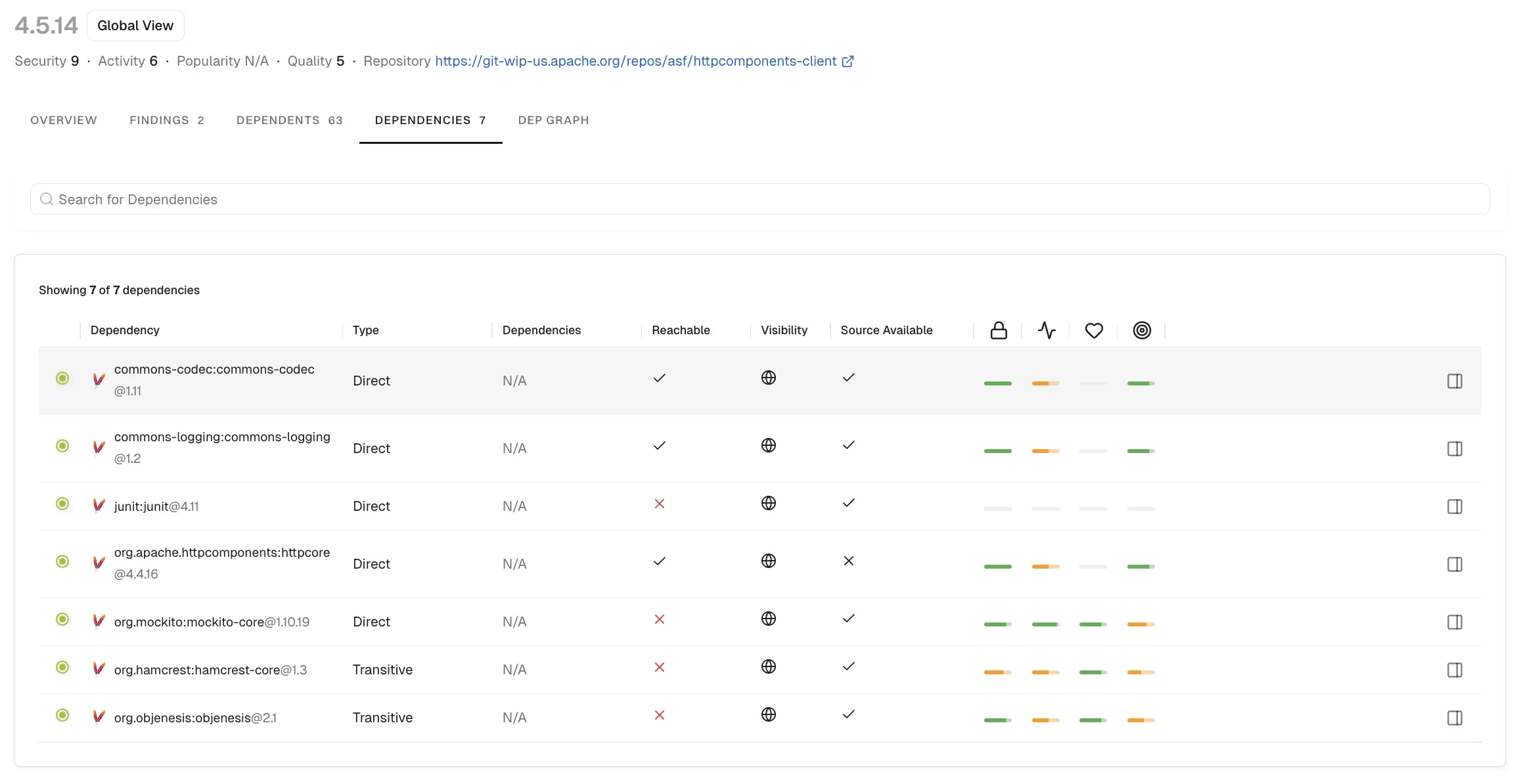The width and height of the screenshot is (1515, 784).
Task: Click the quality score bar for hamcrest-core
Action: [1141, 672]
